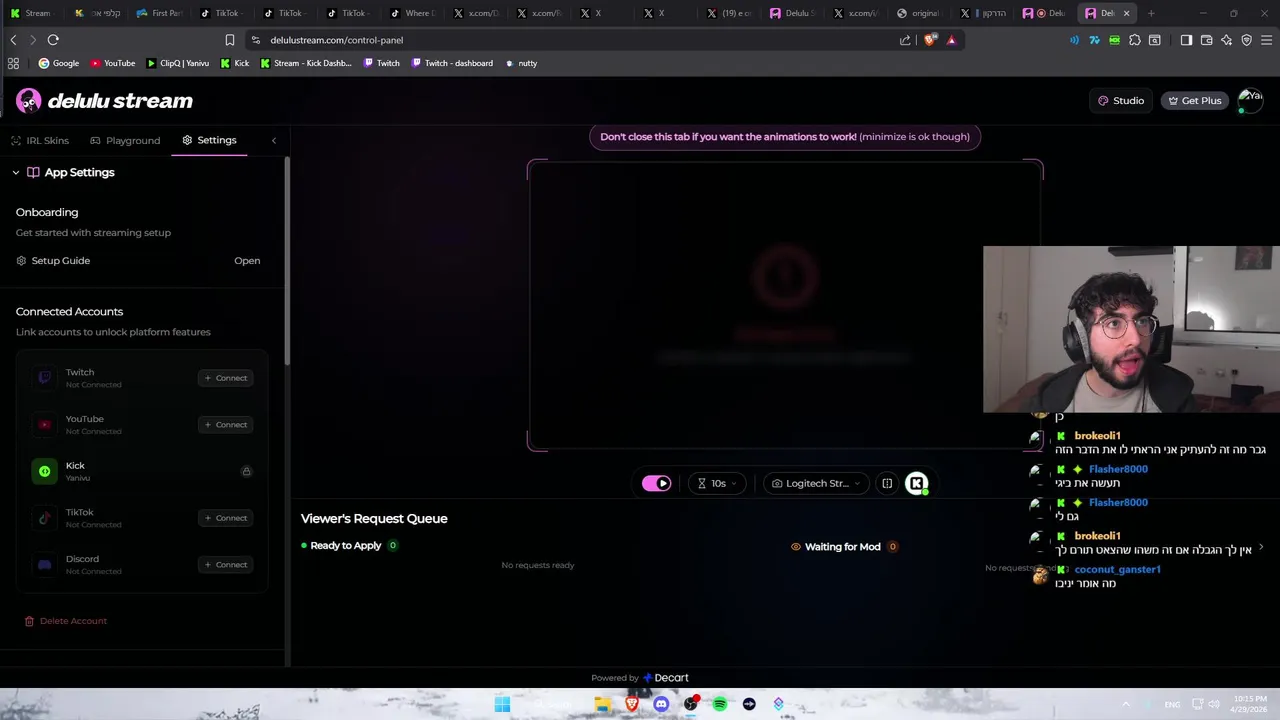Open OBS Studio from taskbar

(x=690, y=704)
